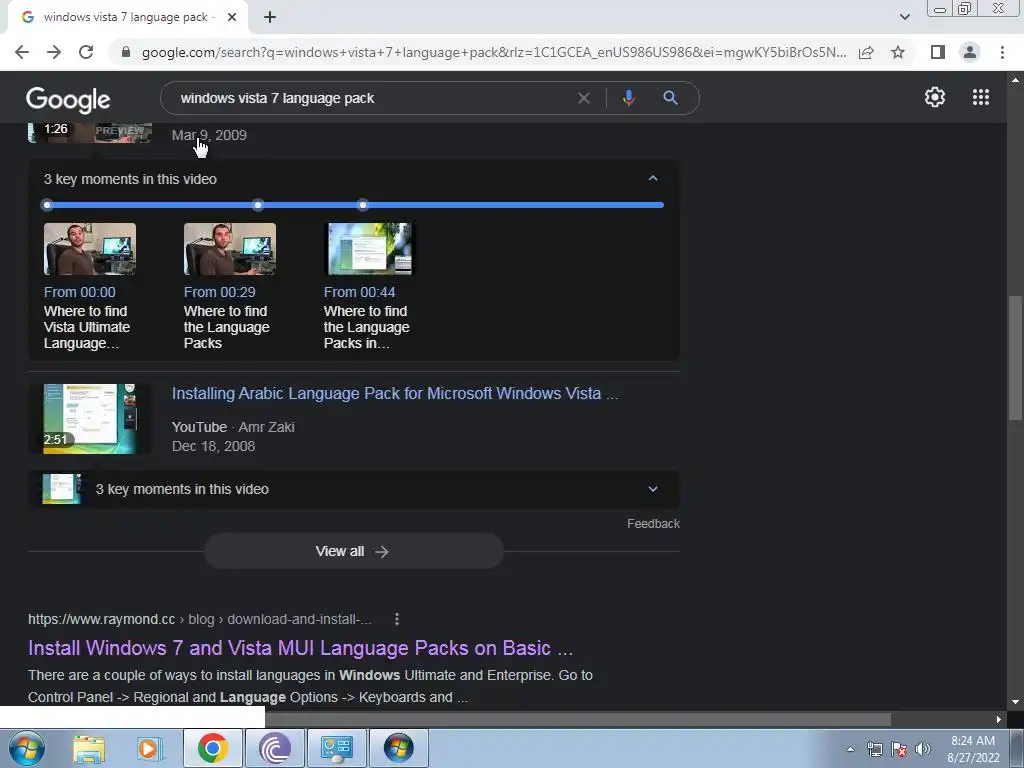Jump to the 00:29 timeline marker

pos(258,205)
